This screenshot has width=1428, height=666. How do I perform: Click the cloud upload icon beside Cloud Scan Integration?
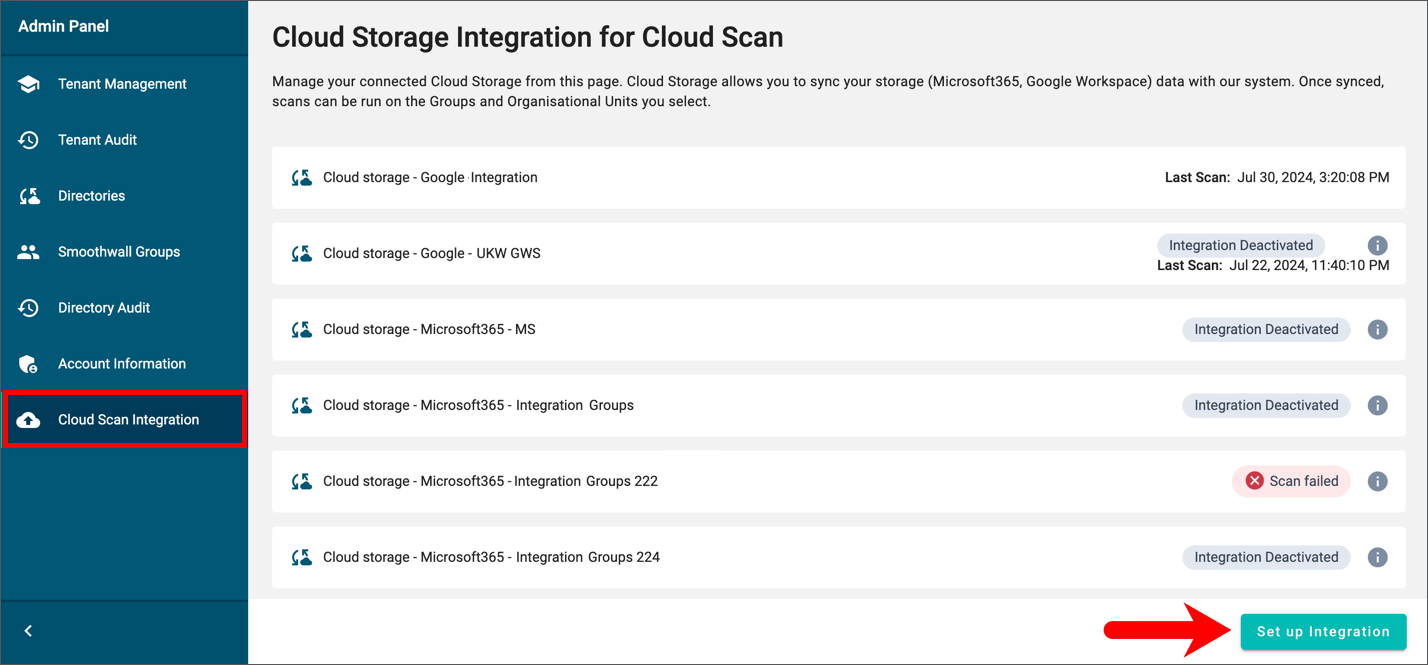coord(29,420)
